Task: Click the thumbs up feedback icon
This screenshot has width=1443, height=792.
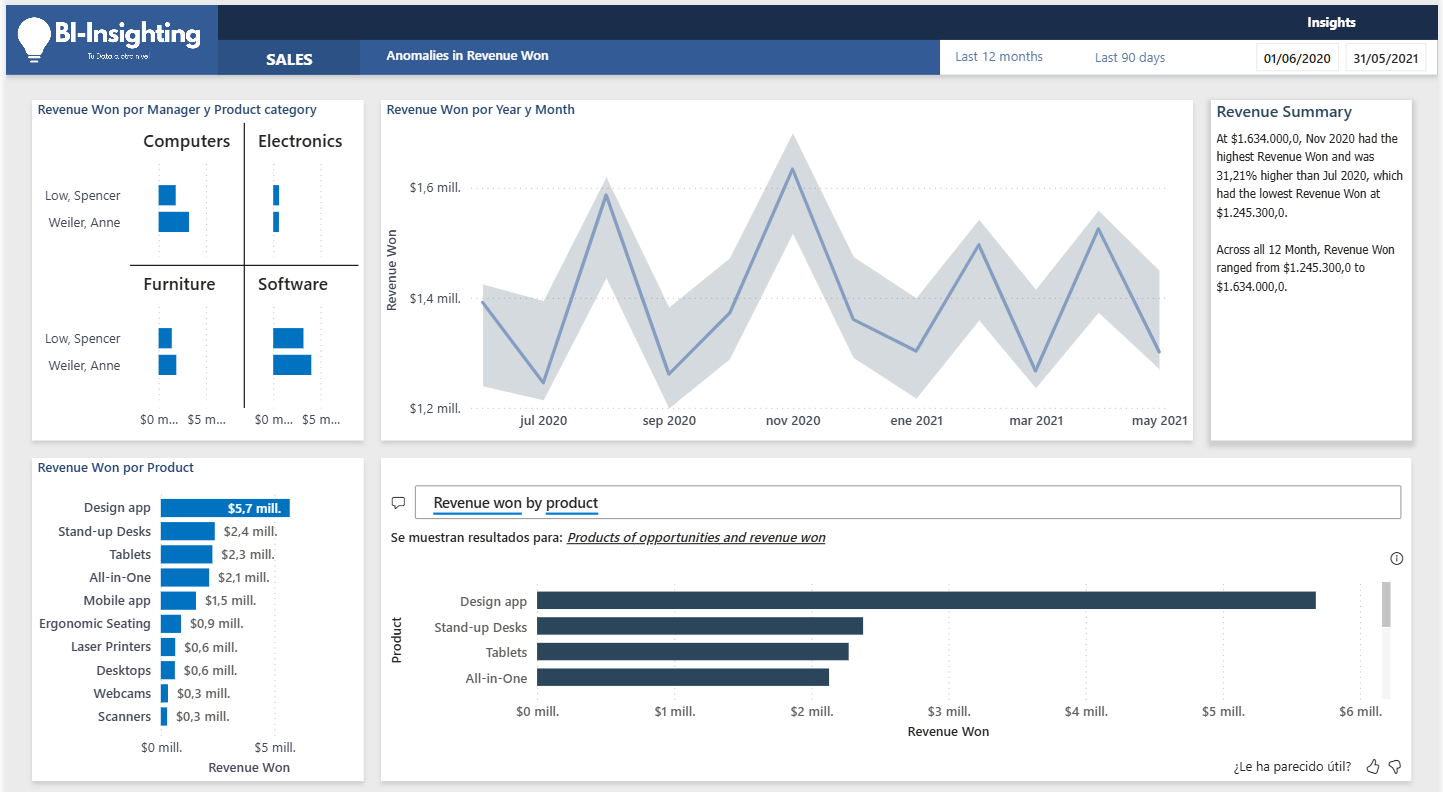Action: click(x=1373, y=767)
